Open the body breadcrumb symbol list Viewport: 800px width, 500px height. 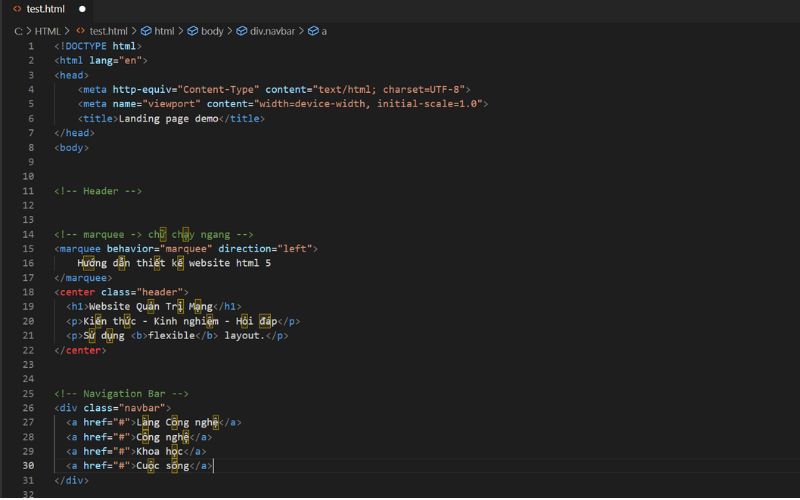pyautogui.click(x=212, y=31)
